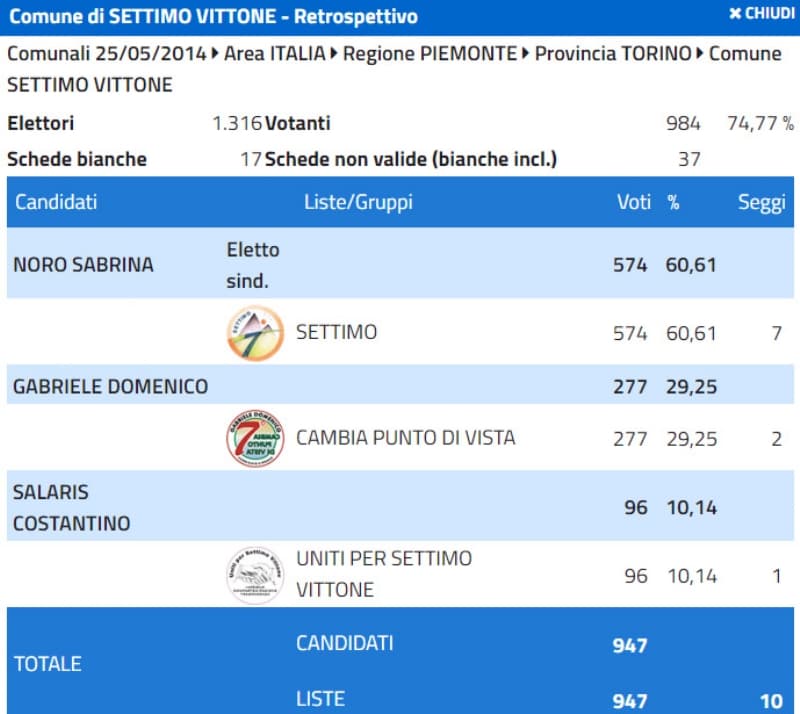The height and width of the screenshot is (714, 800).
Task: Click the Liste/Gruppi column header
Action: point(358,202)
